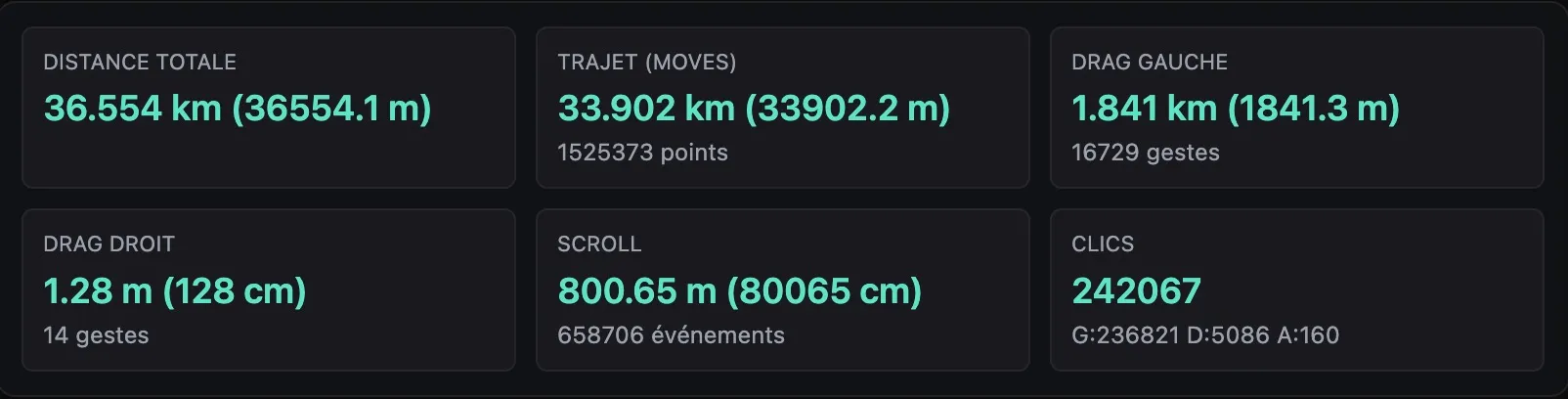Click the 16729 gestes label
1568x399 pixels.
coord(1145,153)
